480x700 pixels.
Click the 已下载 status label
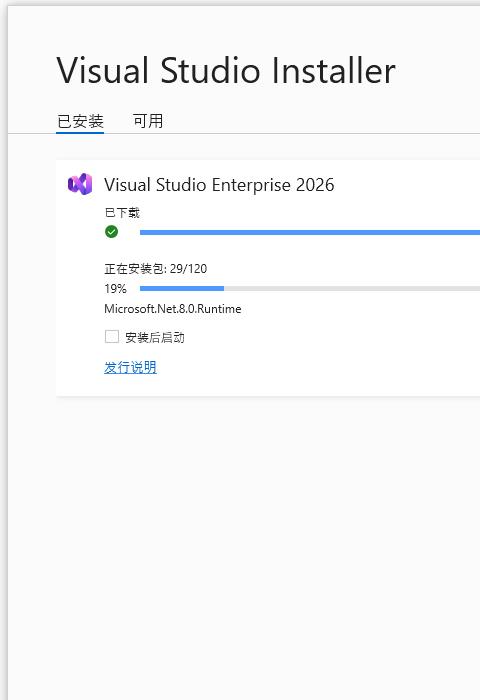point(122,213)
